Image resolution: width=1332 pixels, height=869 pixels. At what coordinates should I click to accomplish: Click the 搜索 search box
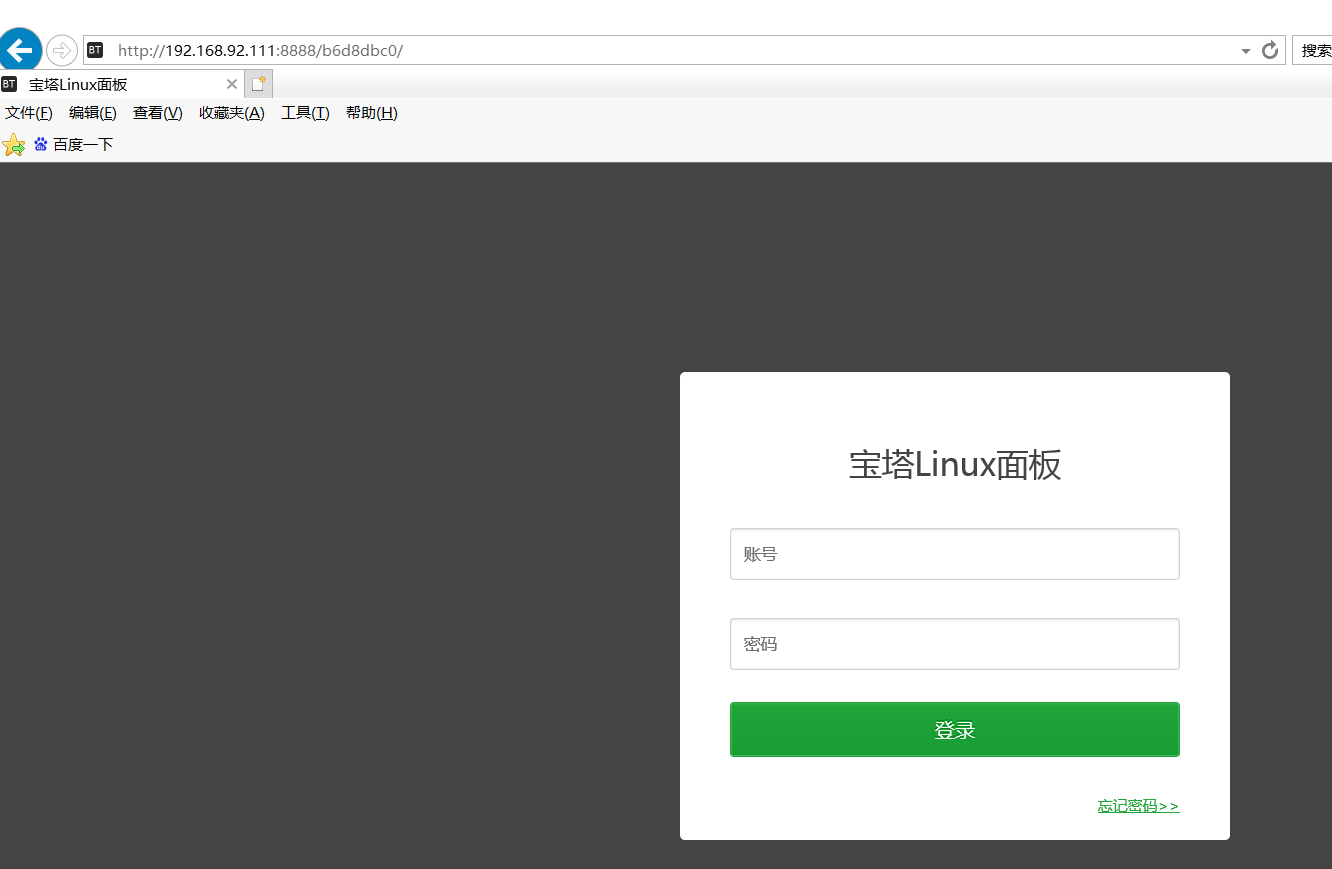click(1312, 50)
